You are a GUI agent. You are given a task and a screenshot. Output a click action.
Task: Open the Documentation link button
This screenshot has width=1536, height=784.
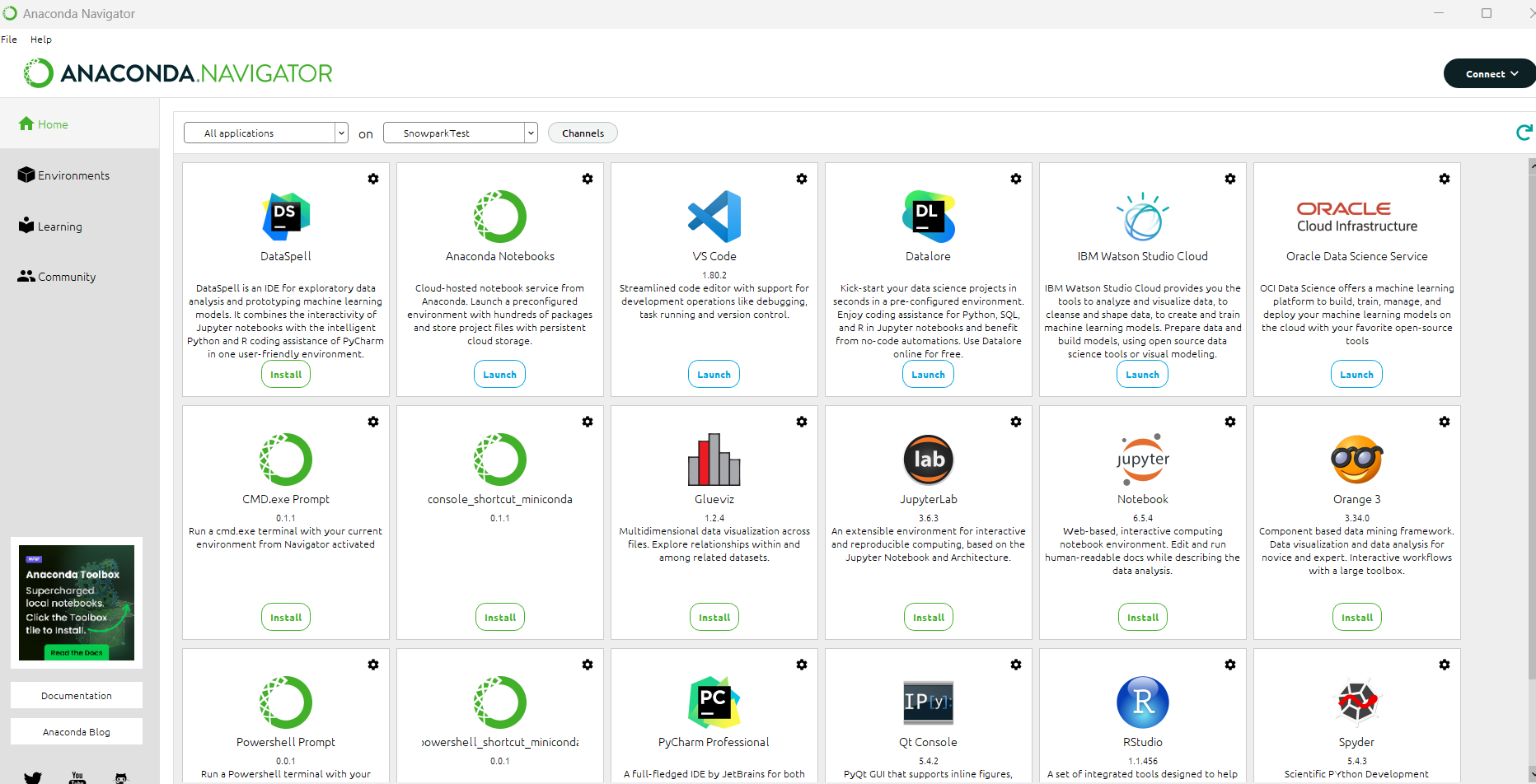[x=77, y=696]
